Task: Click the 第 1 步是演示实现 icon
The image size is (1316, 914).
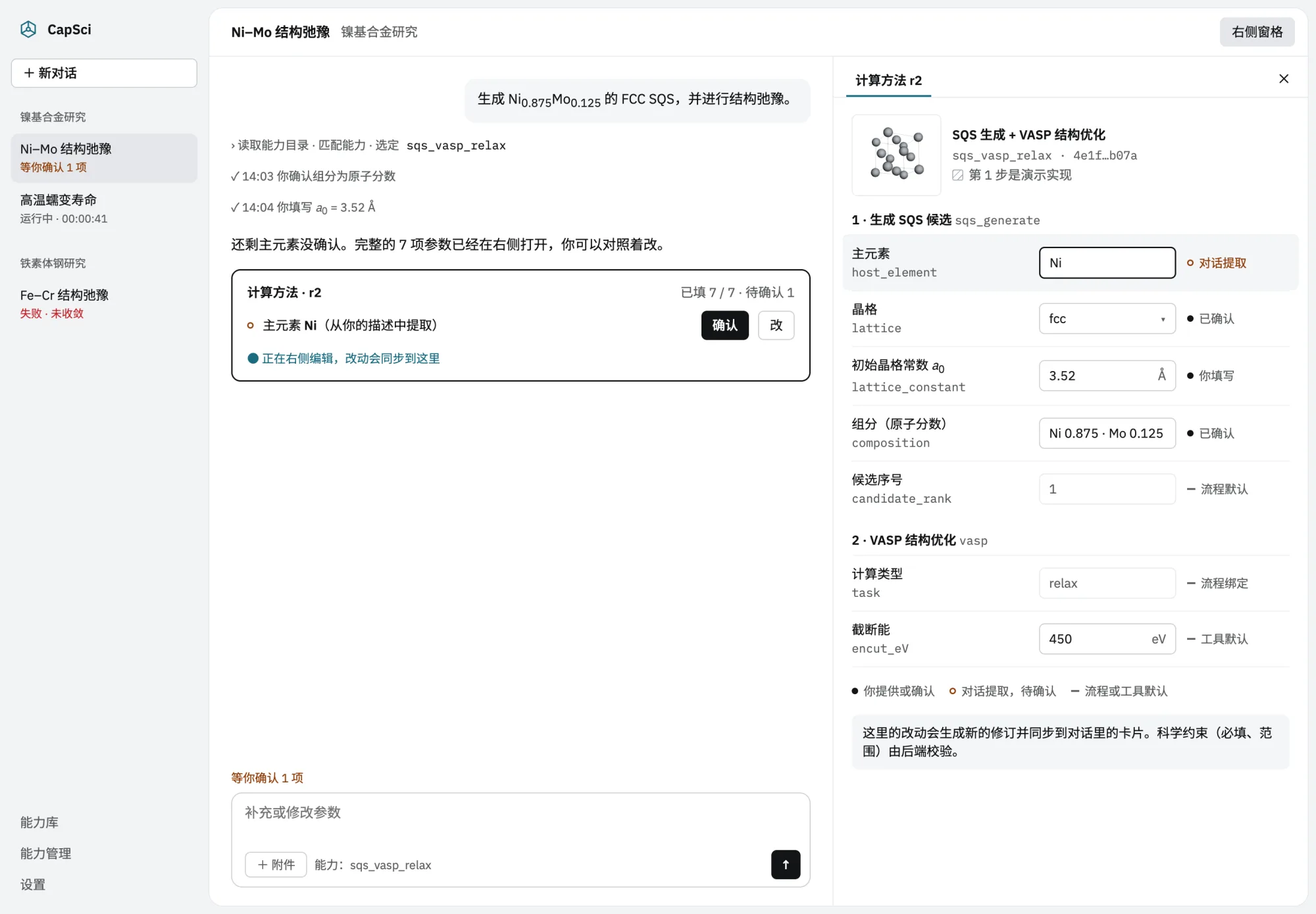Action: pos(958,175)
